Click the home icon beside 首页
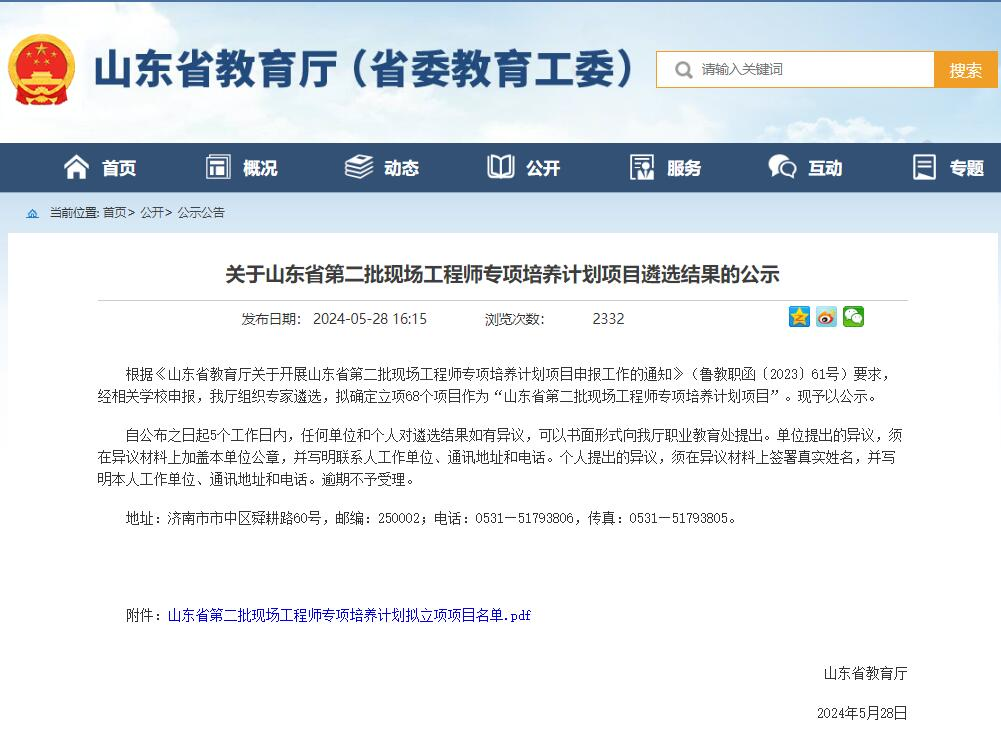 tap(76, 167)
